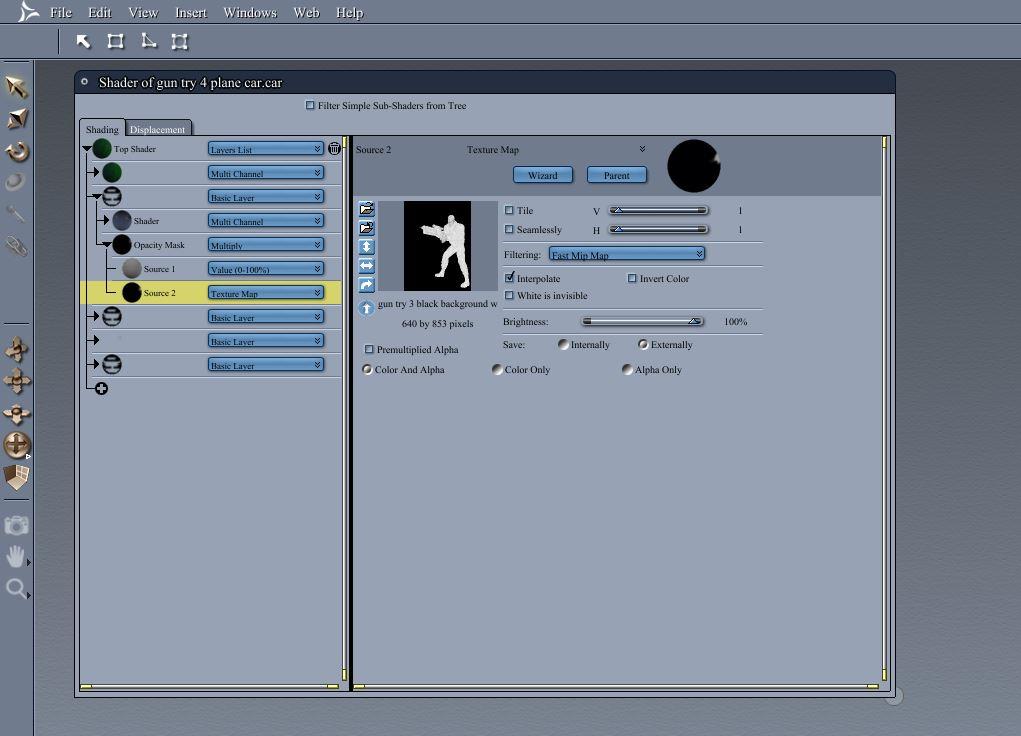Select the Color And Alpha option
Image resolution: width=1021 pixels, height=736 pixels.
click(x=367, y=369)
